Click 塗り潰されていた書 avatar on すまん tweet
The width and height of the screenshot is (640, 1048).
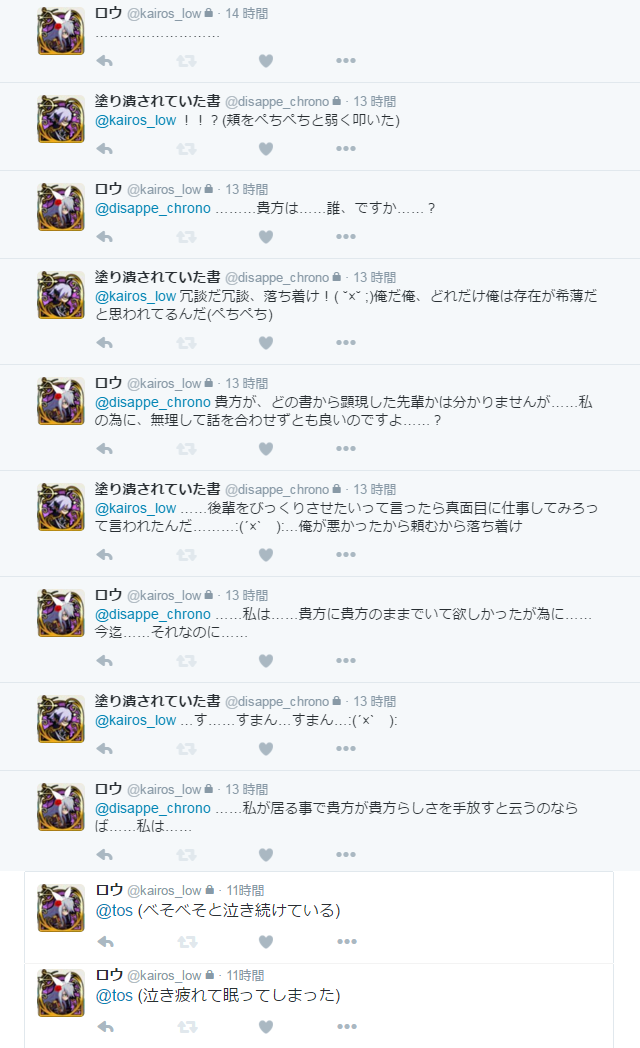point(61,719)
